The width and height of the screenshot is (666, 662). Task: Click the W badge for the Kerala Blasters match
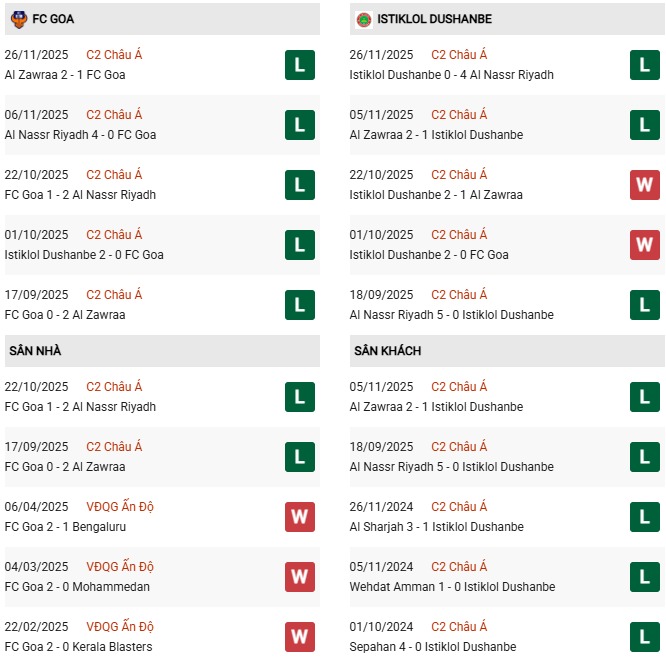299,637
